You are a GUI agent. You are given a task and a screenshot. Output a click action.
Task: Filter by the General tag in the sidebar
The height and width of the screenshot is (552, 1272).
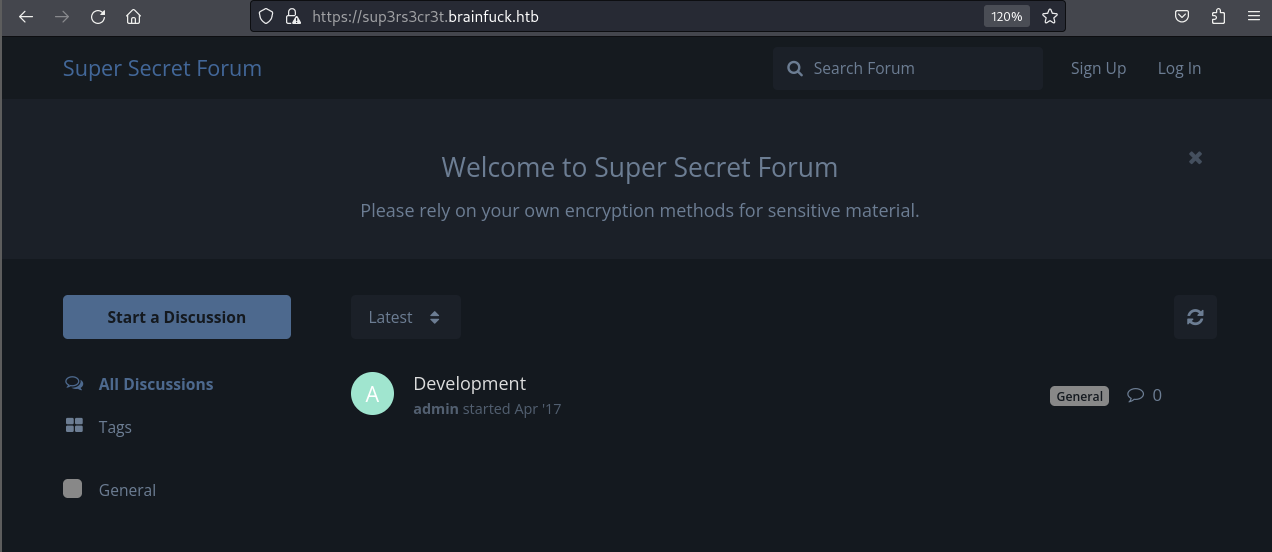[126, 490]
